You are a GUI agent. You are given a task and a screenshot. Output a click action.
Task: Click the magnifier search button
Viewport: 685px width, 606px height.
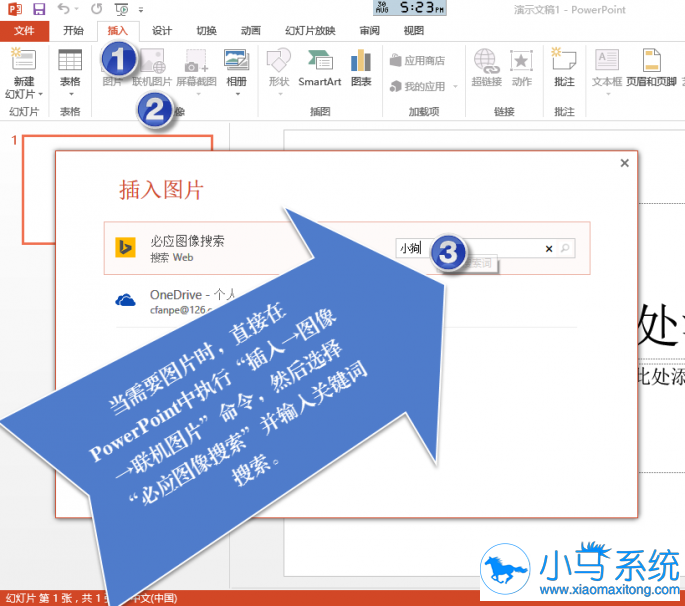[x=565, y=248]
